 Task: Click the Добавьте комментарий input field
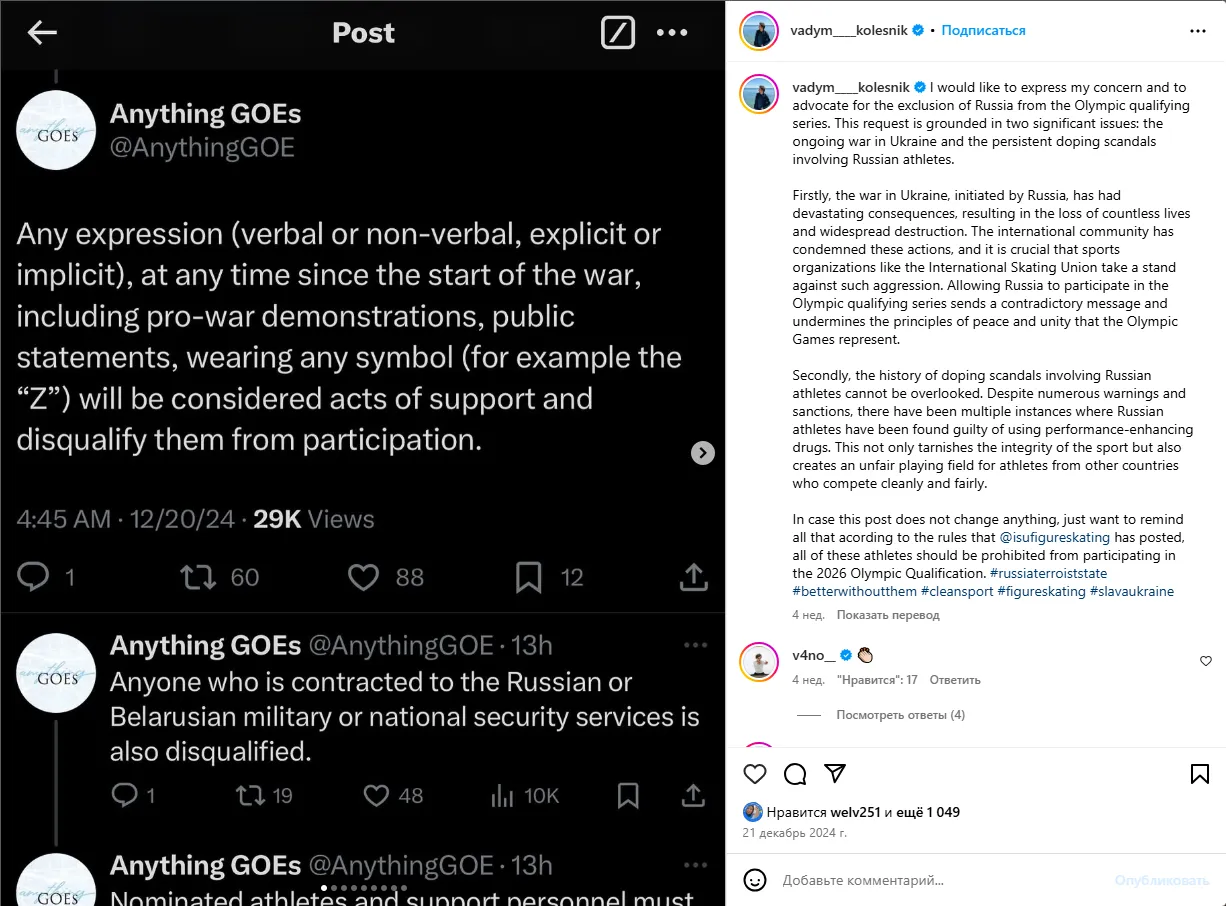pyautogui.click(x=930, y=880)
